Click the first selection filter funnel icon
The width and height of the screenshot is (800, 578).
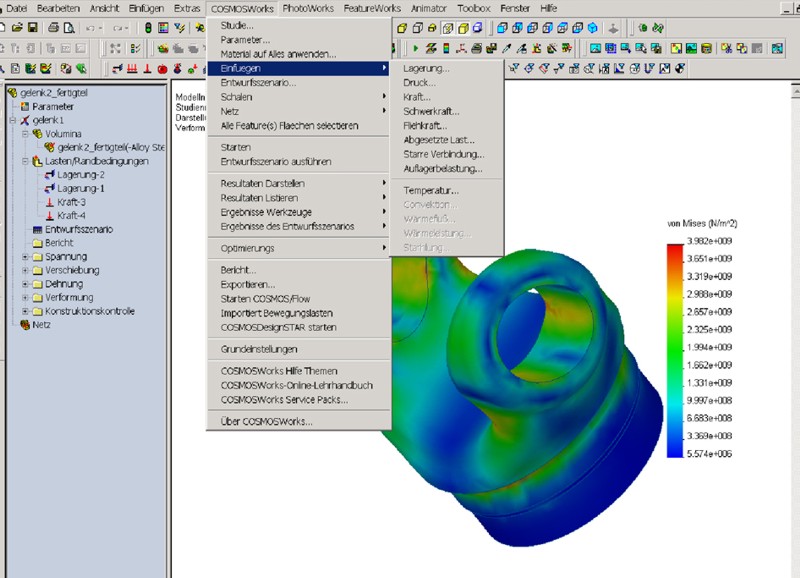(x=514, y=68)
